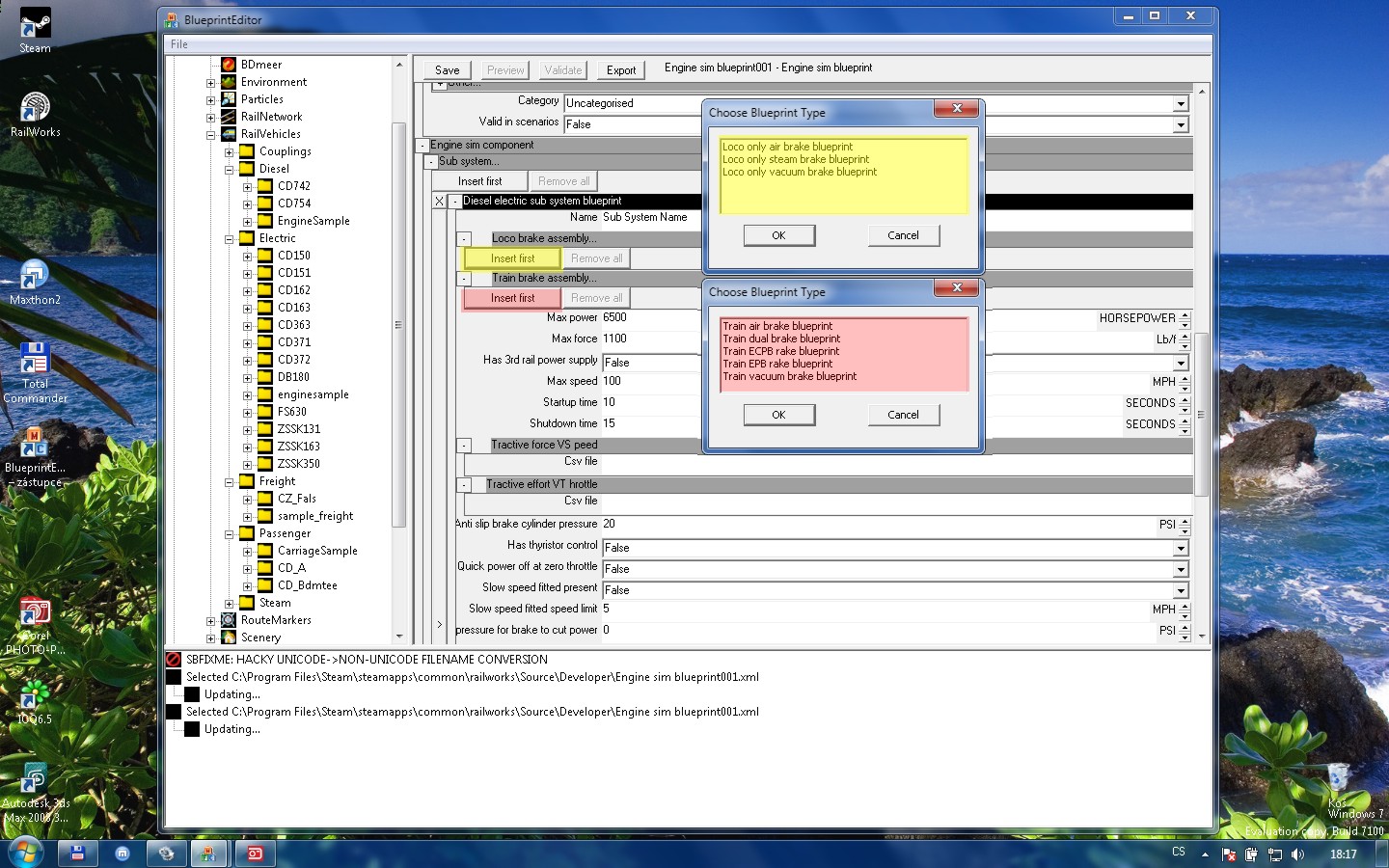Image resolution: width=1389 pixels, height=868 pixels.
Task: Open the Steam desktop shortcut
Action: point(35,29)
